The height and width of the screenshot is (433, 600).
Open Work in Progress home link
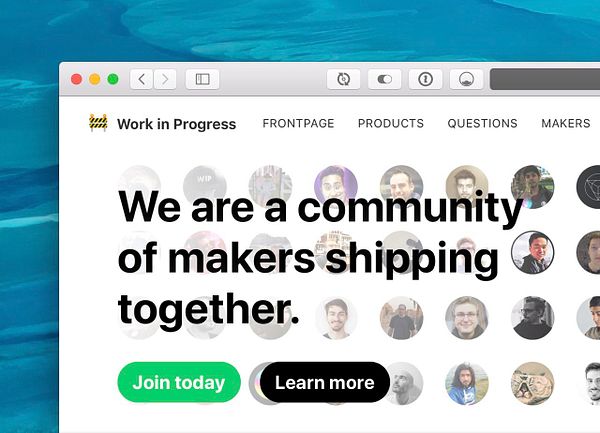click(x=176, y=124)
